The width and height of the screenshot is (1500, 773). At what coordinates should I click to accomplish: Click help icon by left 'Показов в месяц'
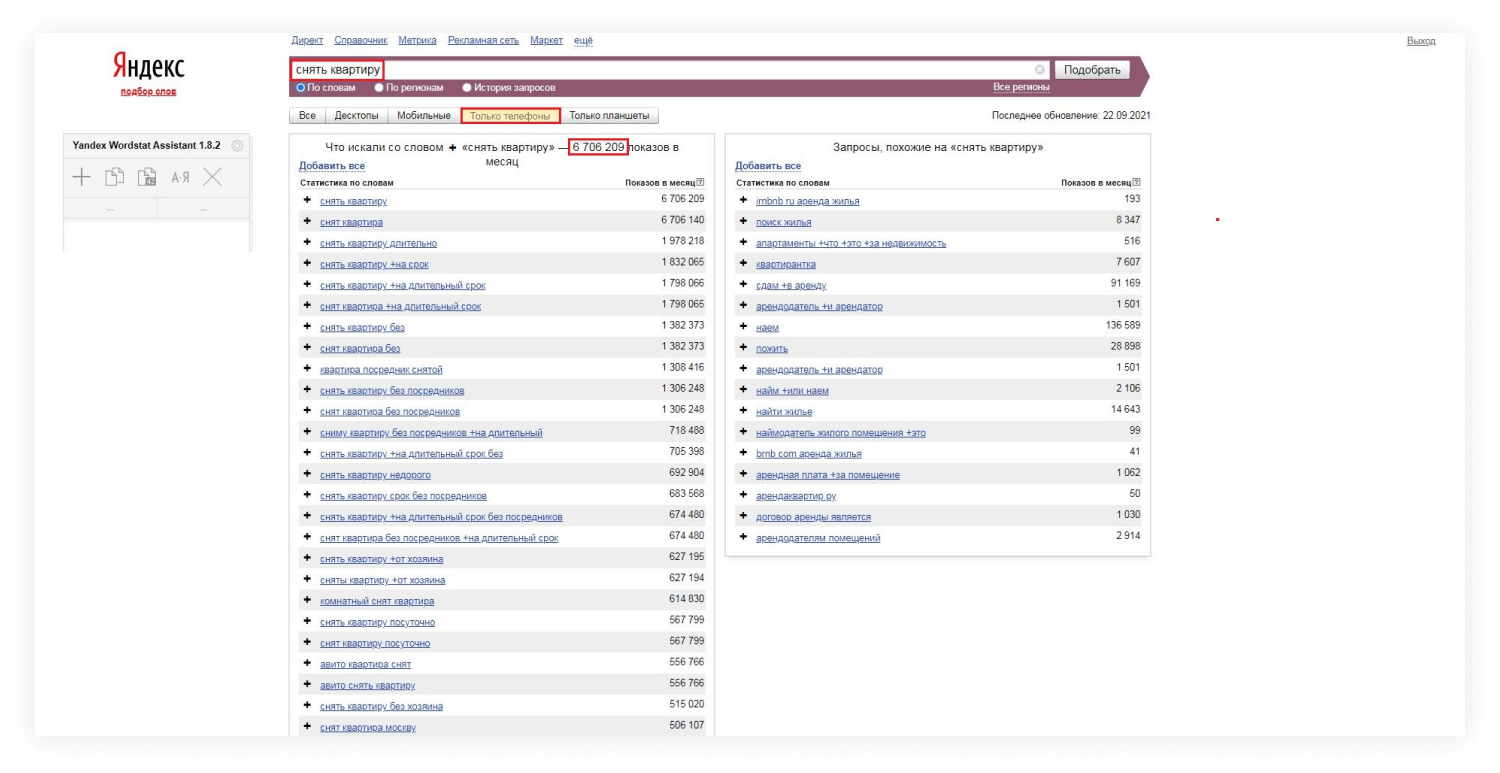point(701,183)
